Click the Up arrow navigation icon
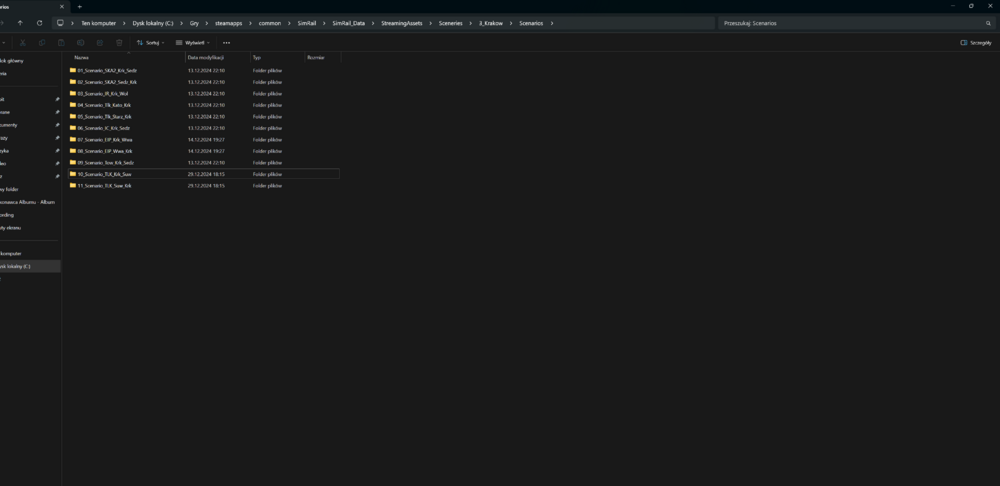 [20, 23]
